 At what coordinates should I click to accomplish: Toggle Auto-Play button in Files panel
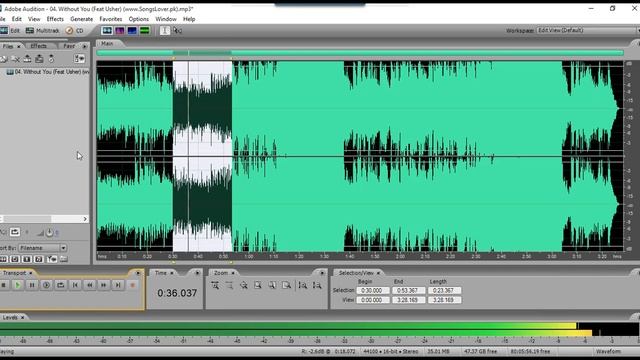(x=2, y=232)
